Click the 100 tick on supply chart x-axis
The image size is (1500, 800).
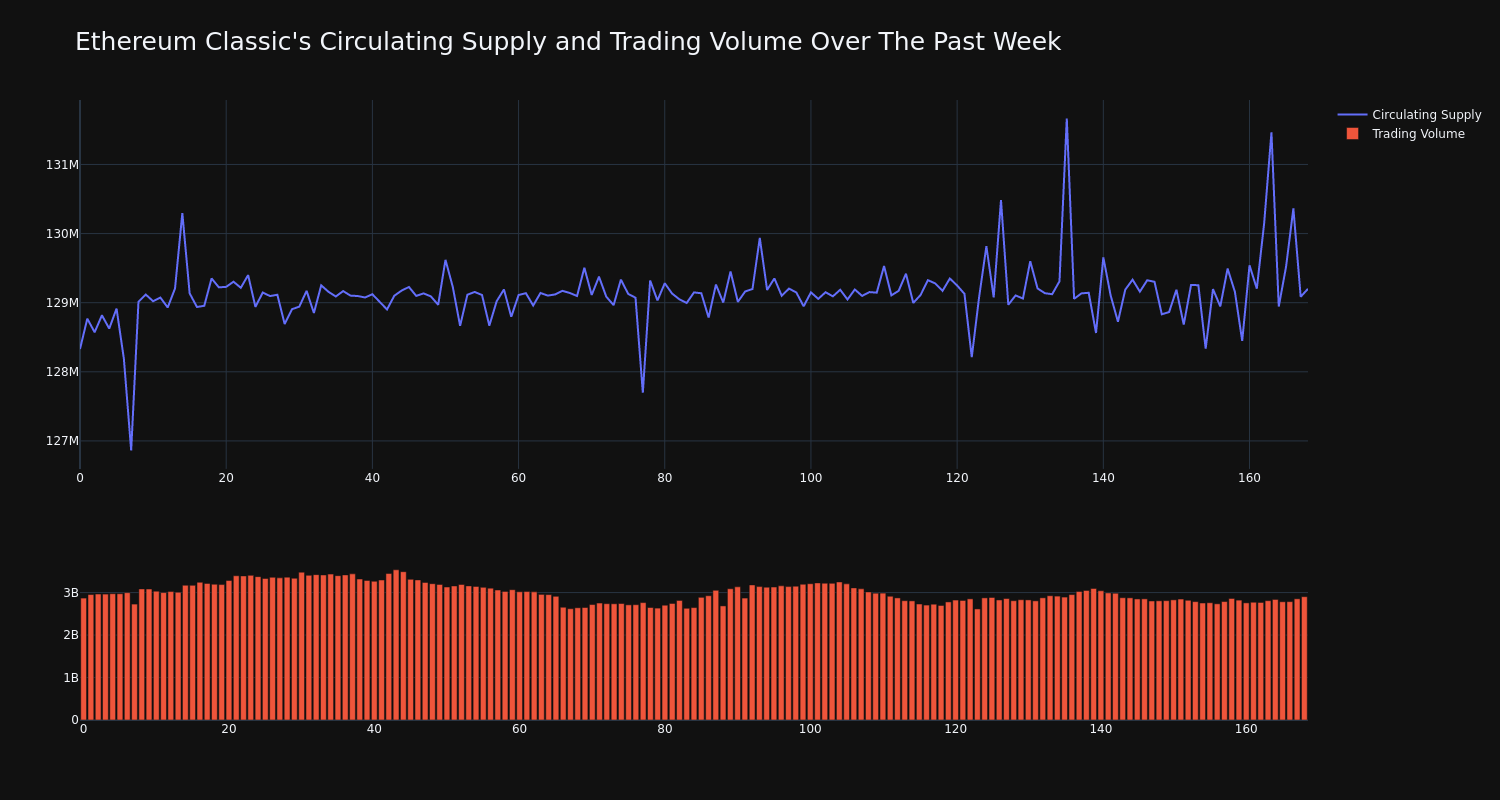(x=811, y=478)
